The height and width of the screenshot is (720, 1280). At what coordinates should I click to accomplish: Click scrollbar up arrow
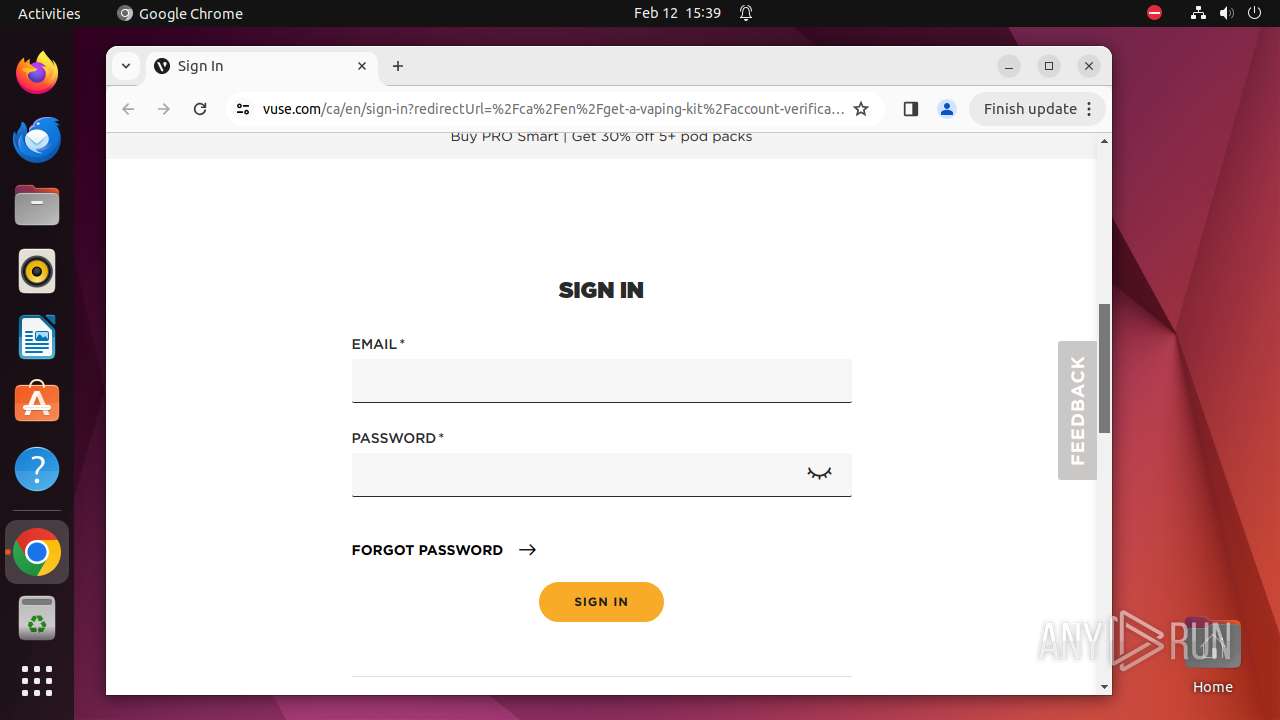[x=1104, y=141]
